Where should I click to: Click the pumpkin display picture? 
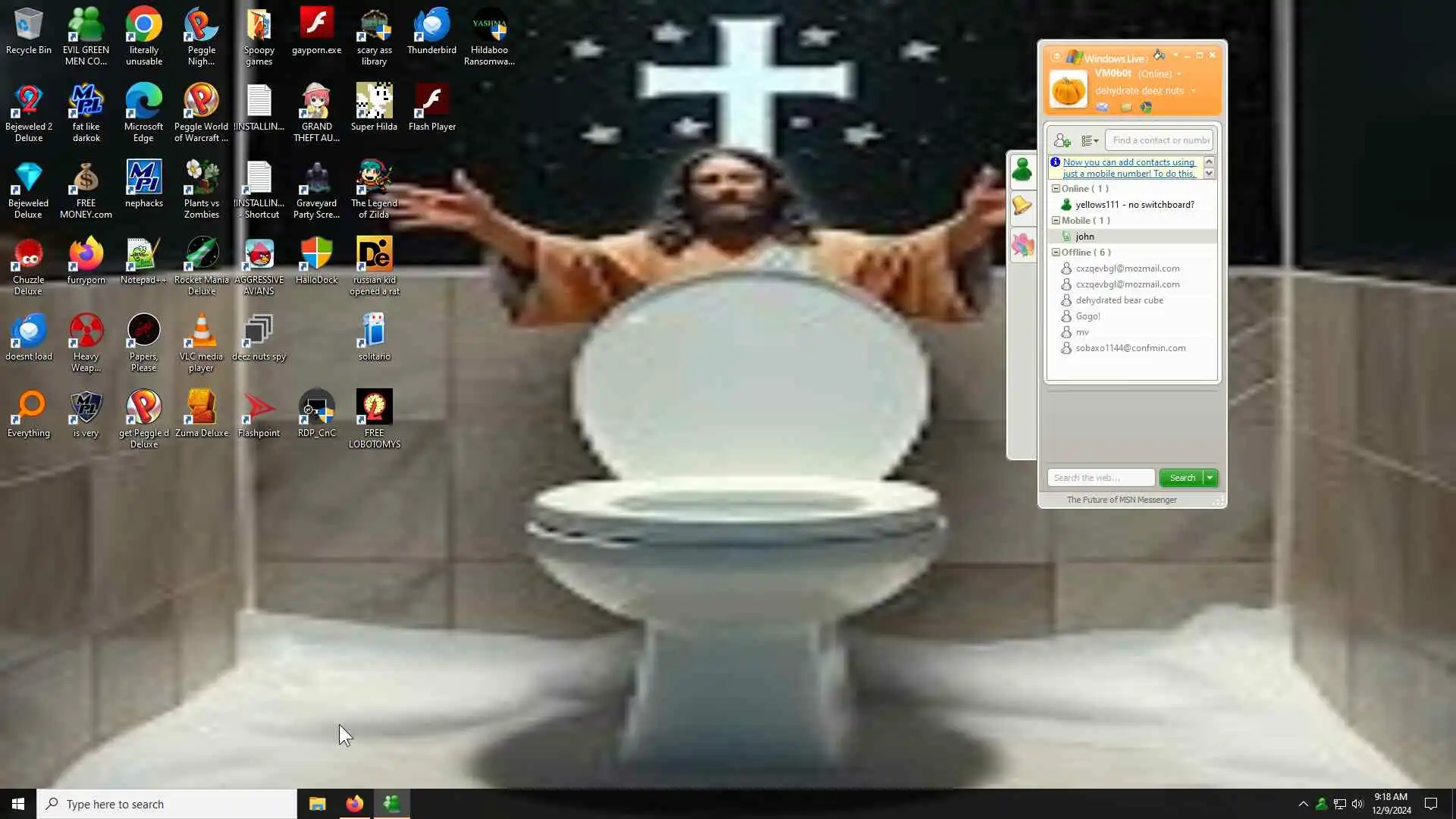(x=1068, y=89)
